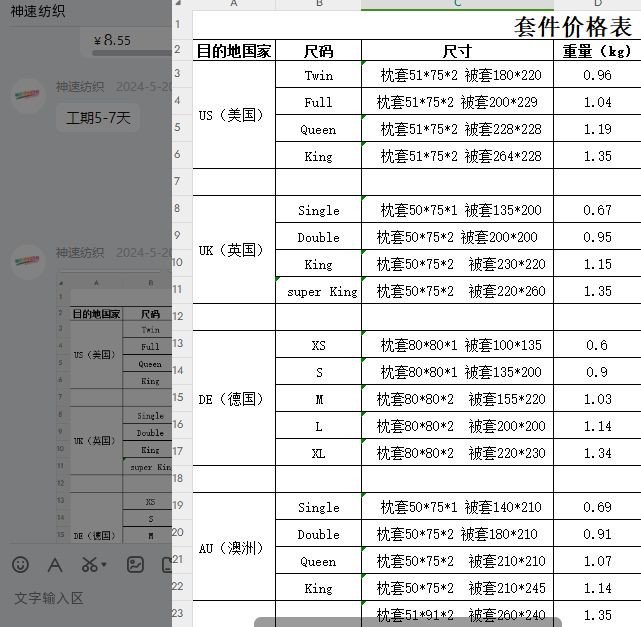Select column C header in the spreadsheet
The height and width of the screenshot is (627, 641).
coord(457,5)
